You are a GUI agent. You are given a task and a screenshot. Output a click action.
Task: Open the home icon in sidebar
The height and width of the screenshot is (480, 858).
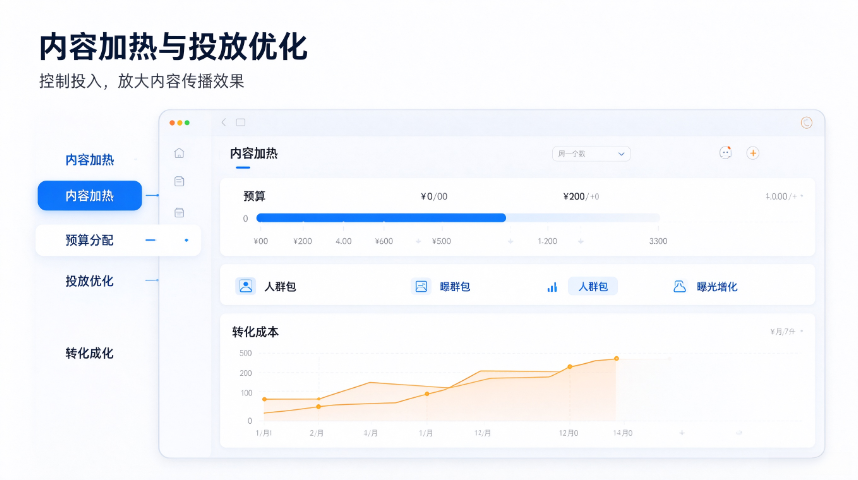point(179,153)
